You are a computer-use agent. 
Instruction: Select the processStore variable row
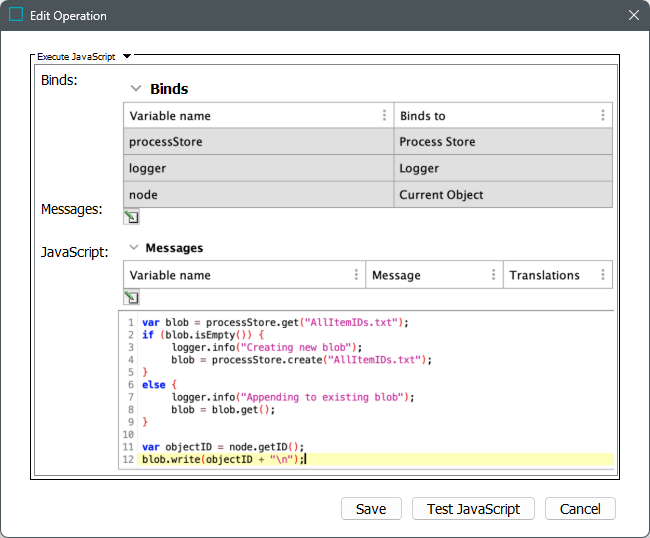[x=258, y=142]
